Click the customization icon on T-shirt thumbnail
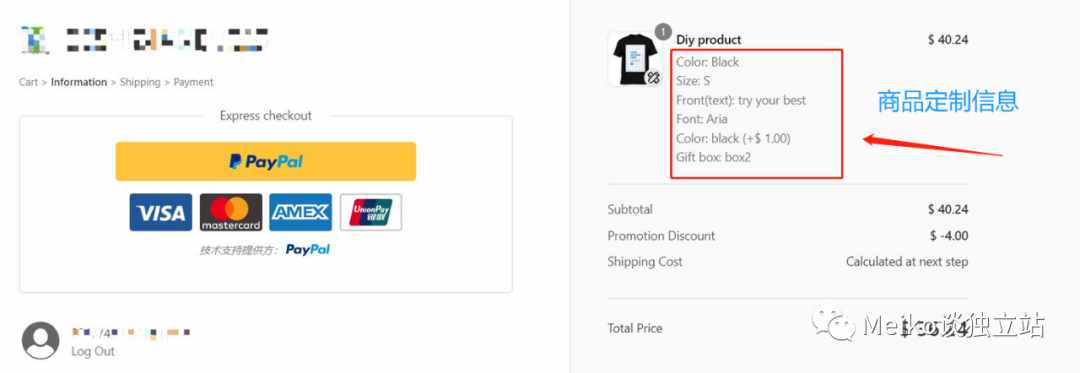1080x373 pixels. click(653, 78)
